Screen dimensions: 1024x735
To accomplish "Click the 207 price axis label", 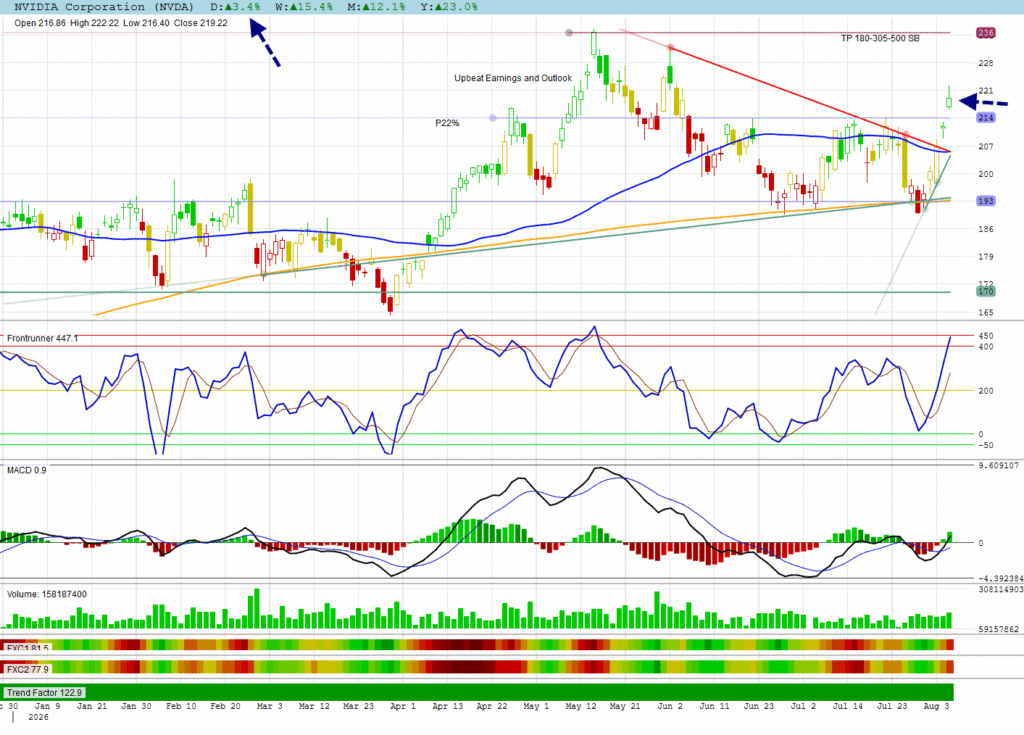I will 985,146.
